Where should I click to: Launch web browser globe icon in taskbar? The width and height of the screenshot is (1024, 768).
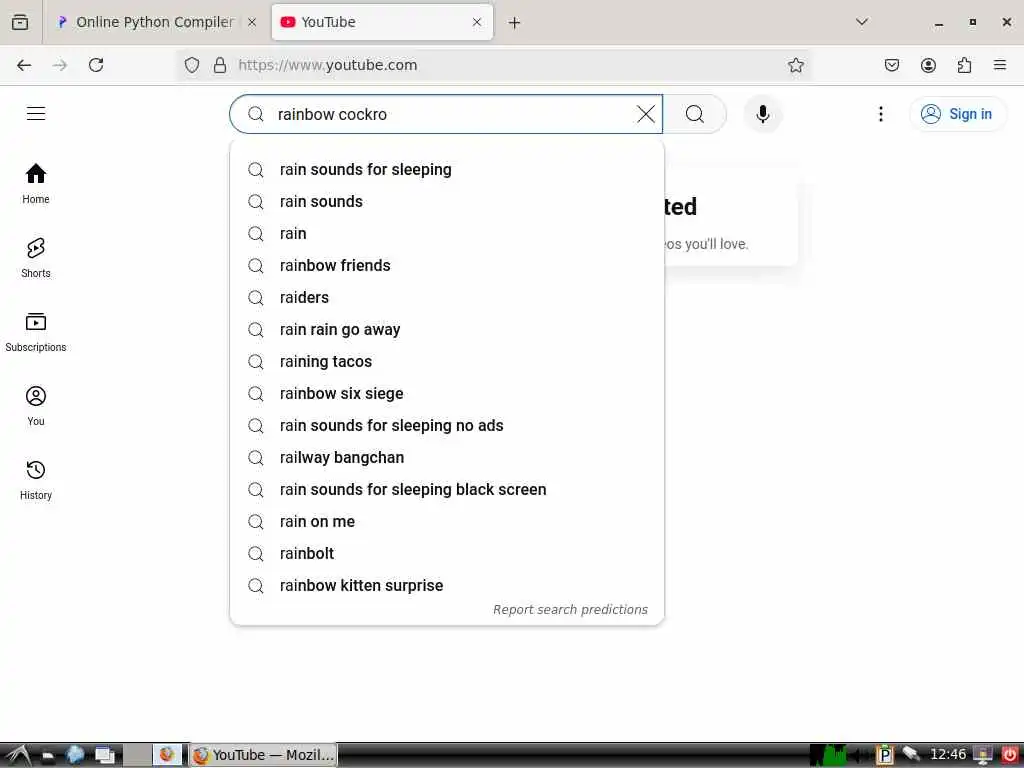coord(75,755)
